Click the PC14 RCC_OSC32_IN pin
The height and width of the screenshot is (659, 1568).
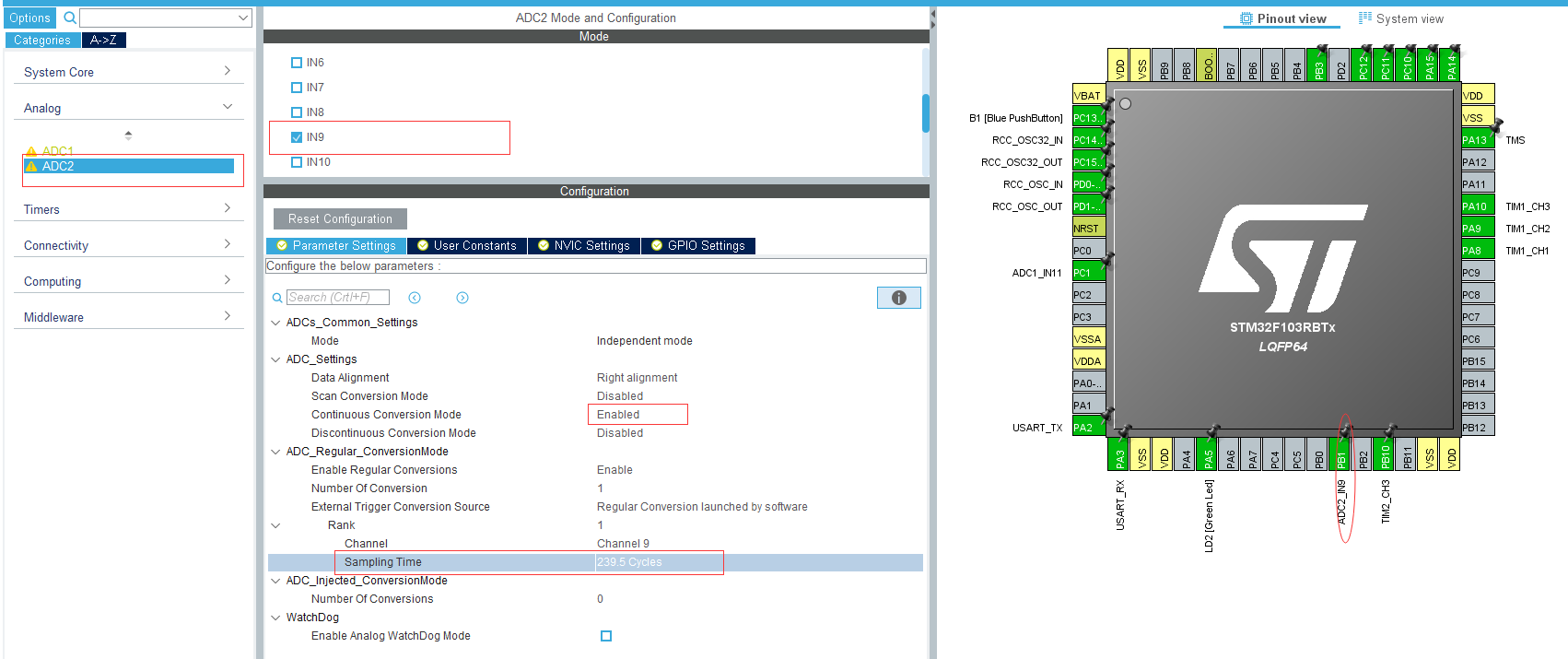(x=1088, y=140)
